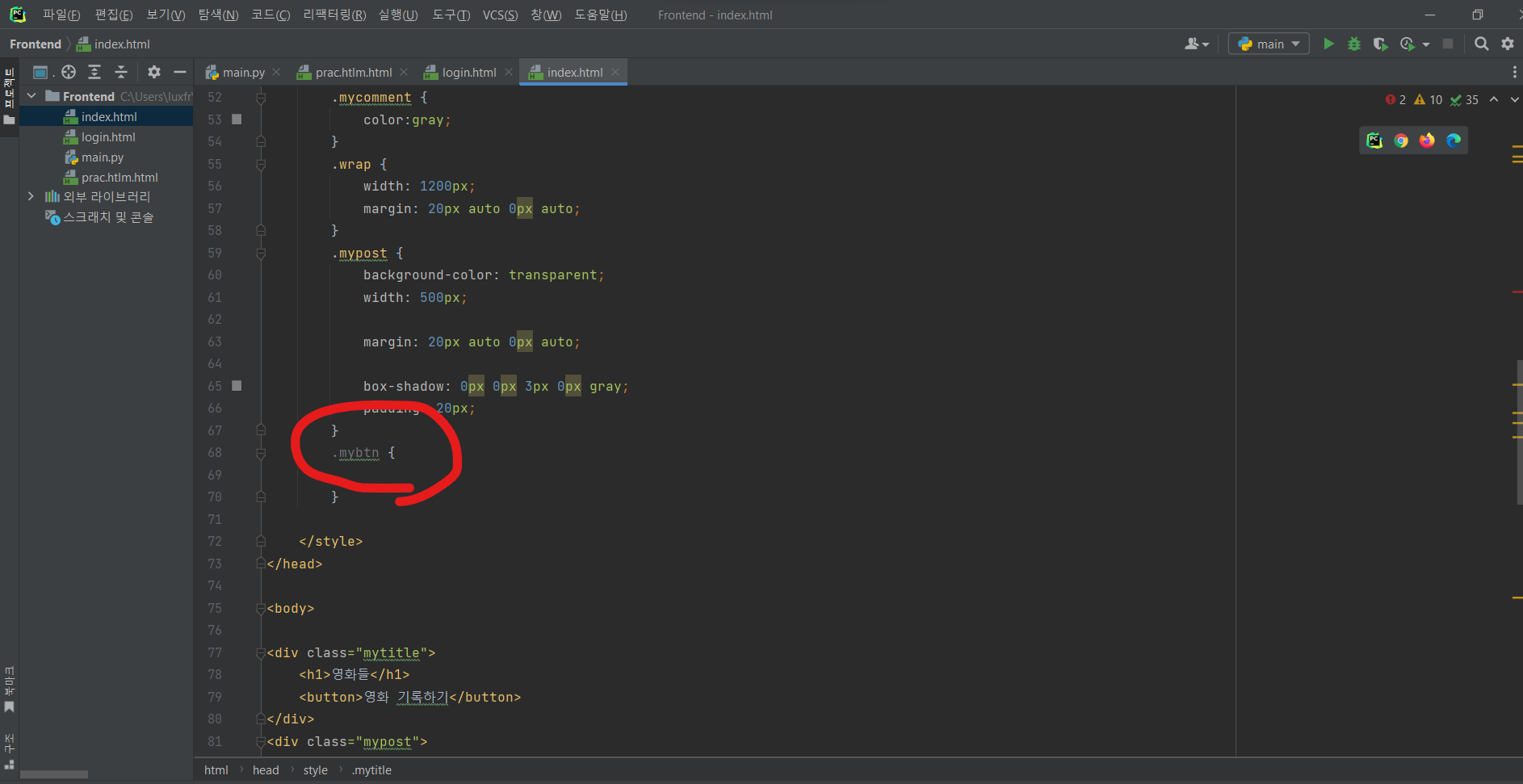Viewport: 1523px width, 784px height.
Task: Go to previous highlighted error arrow
Action: point(1494,99)
